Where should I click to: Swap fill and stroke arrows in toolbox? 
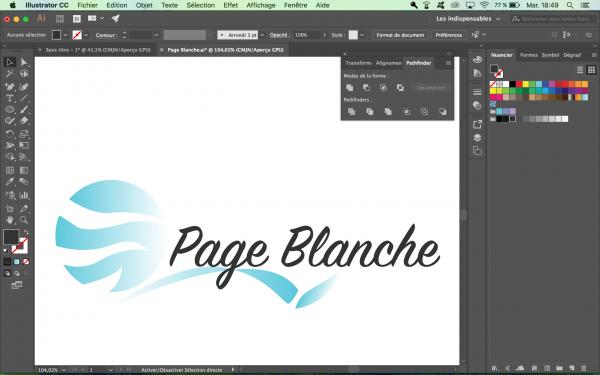tap(26, 232)
